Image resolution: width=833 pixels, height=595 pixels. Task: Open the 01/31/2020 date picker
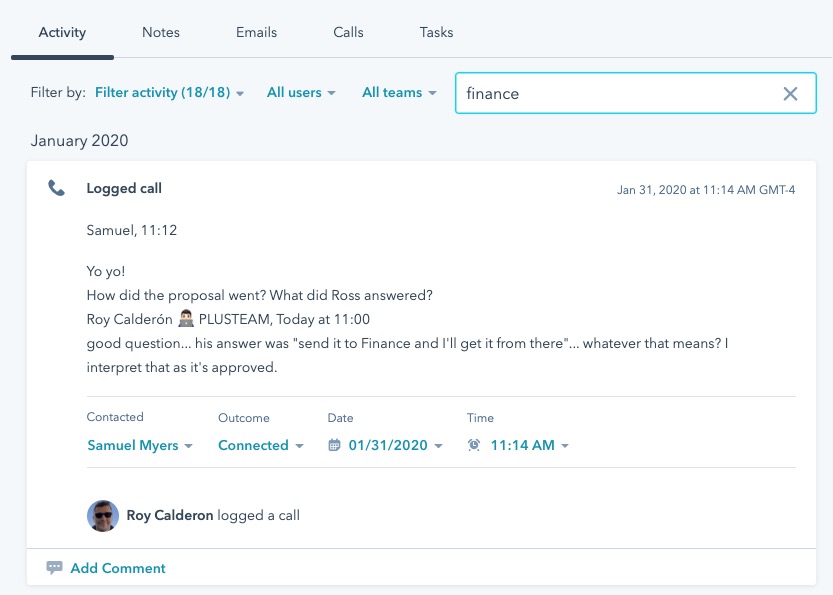click(395, 445)
